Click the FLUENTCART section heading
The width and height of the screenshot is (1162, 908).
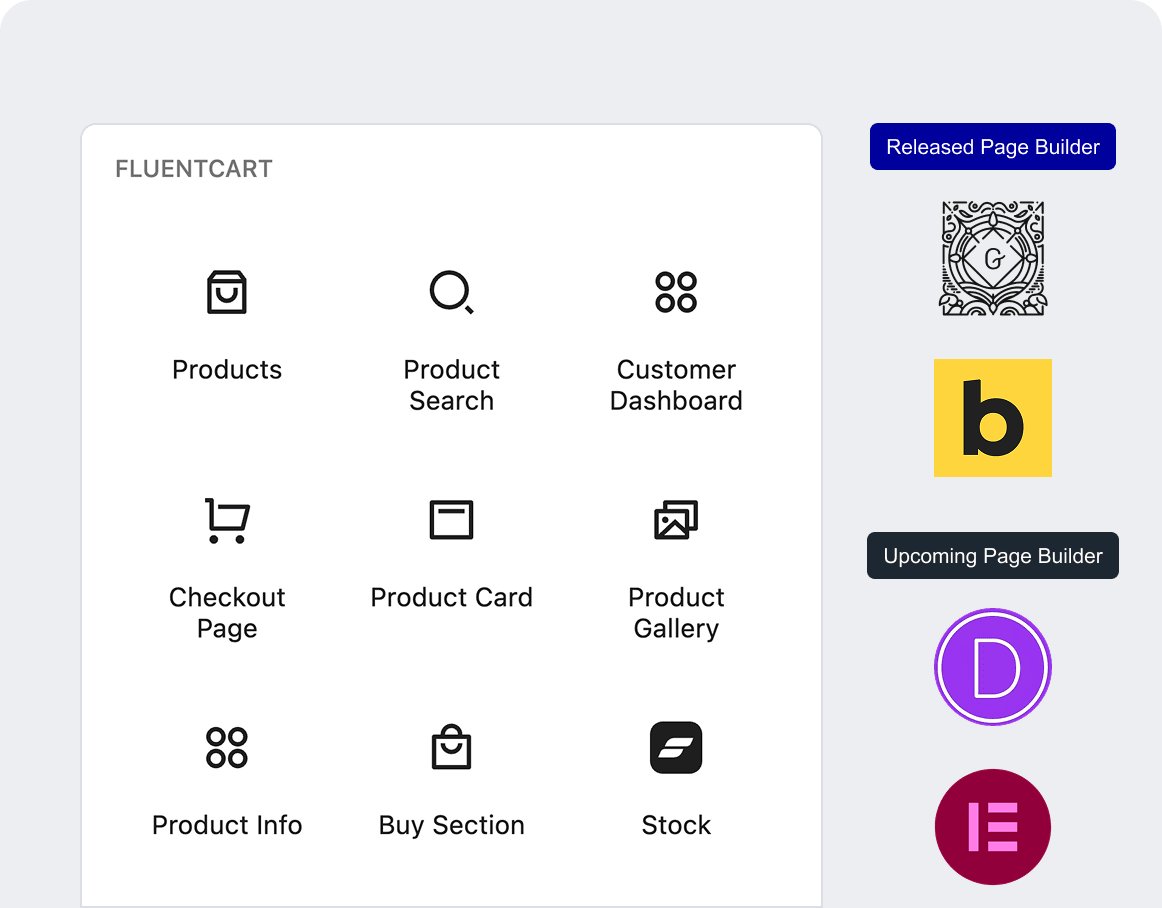[194, 169]
